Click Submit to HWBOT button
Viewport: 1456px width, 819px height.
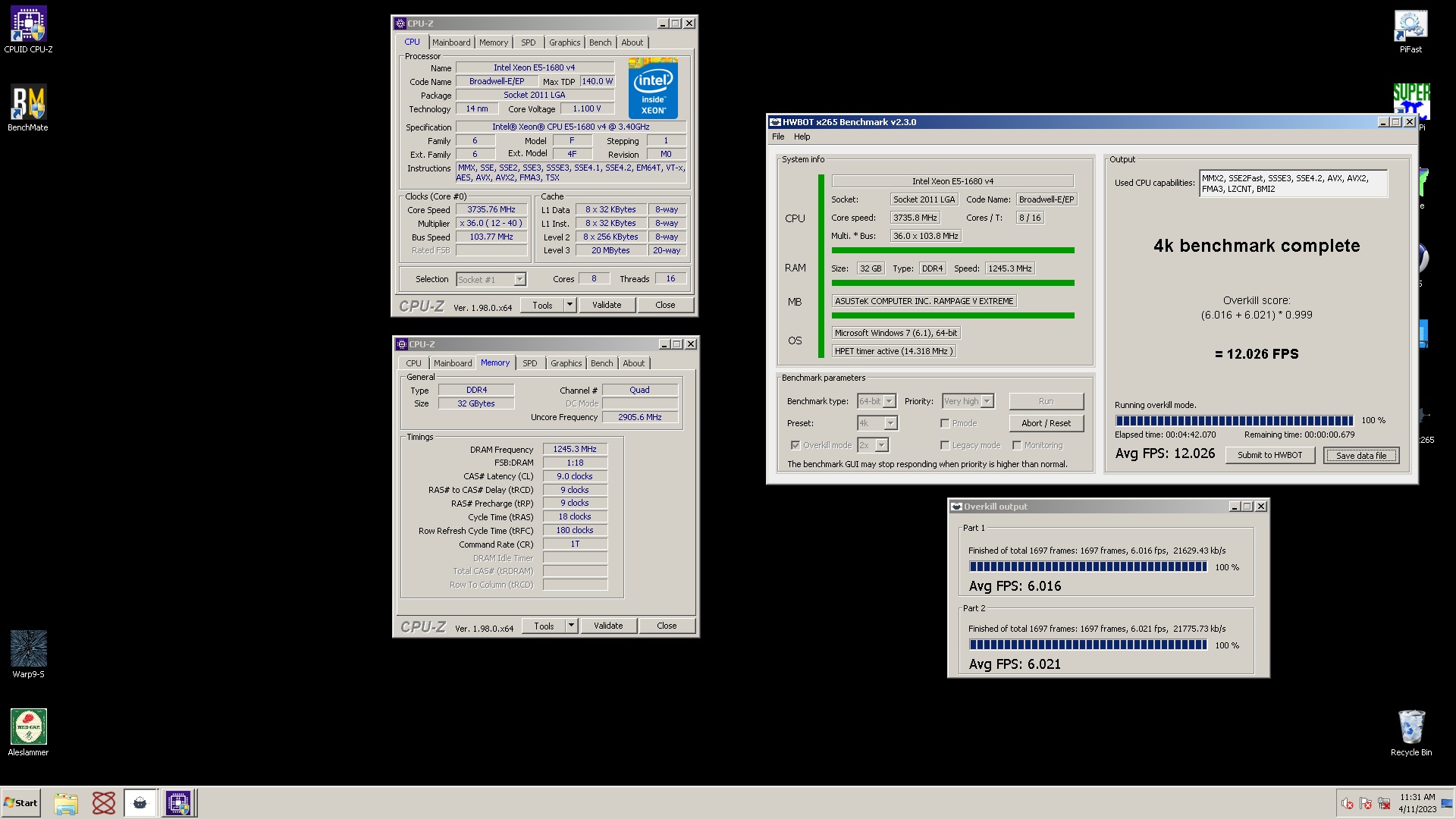[x=1270, y=455]
